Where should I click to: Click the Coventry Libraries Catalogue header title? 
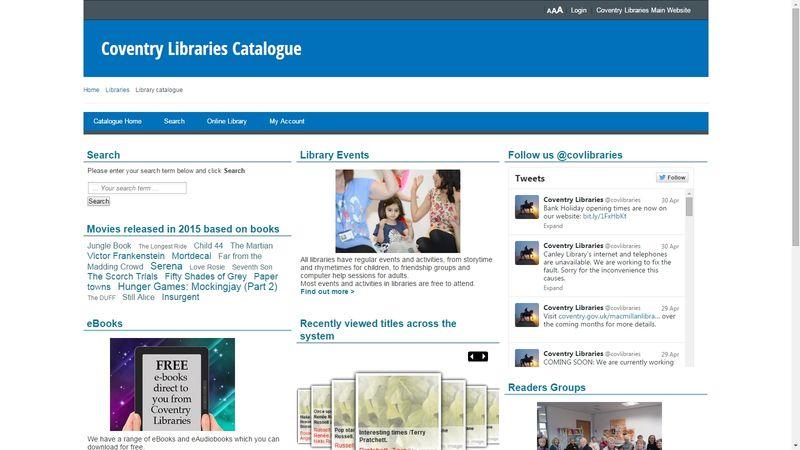(201, 48)
